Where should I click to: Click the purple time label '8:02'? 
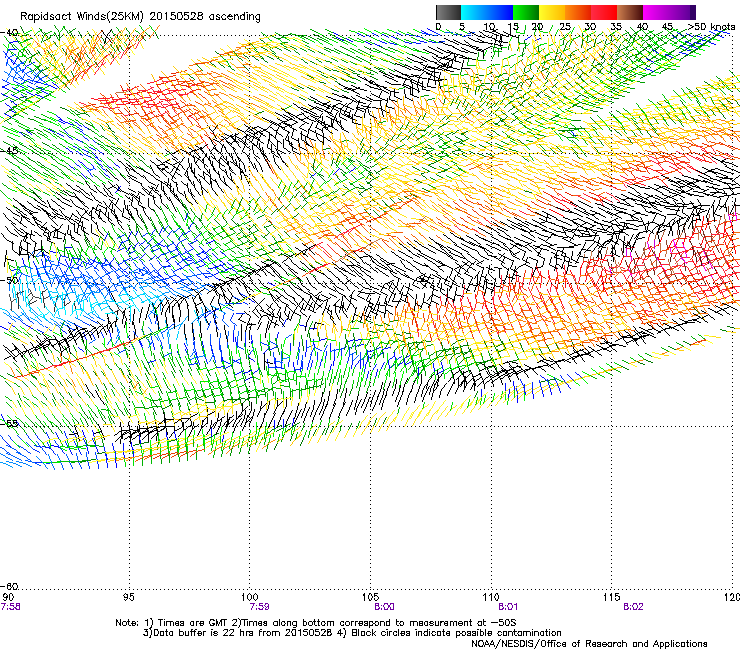pos(633,607)
